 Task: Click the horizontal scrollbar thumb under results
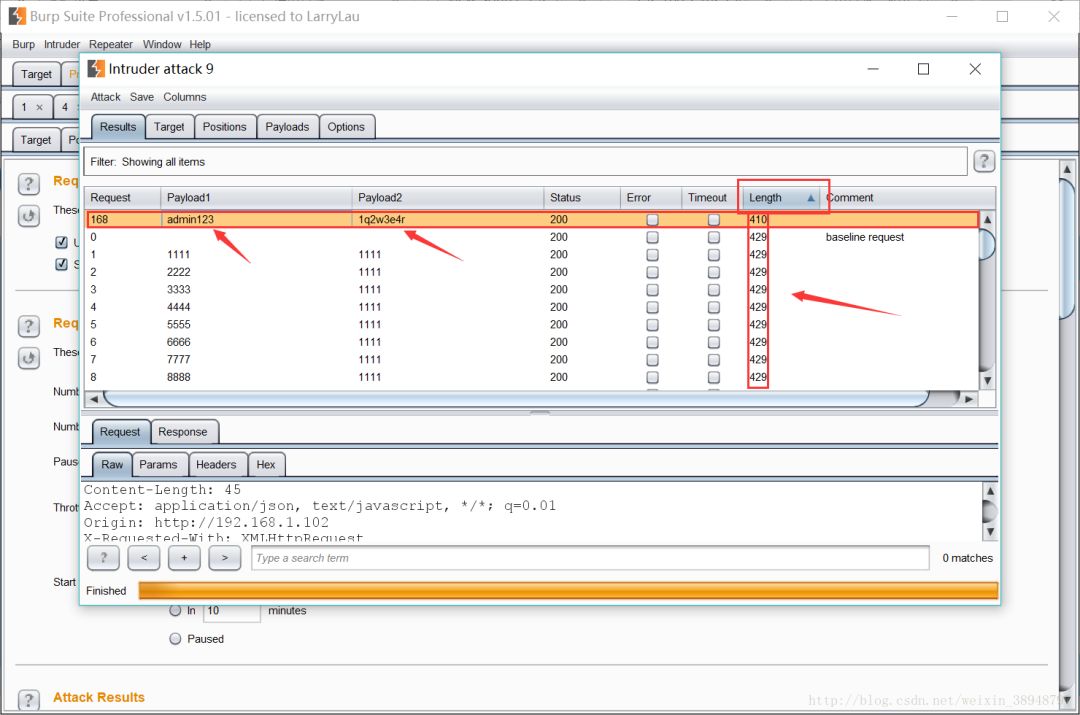(517, 399)
